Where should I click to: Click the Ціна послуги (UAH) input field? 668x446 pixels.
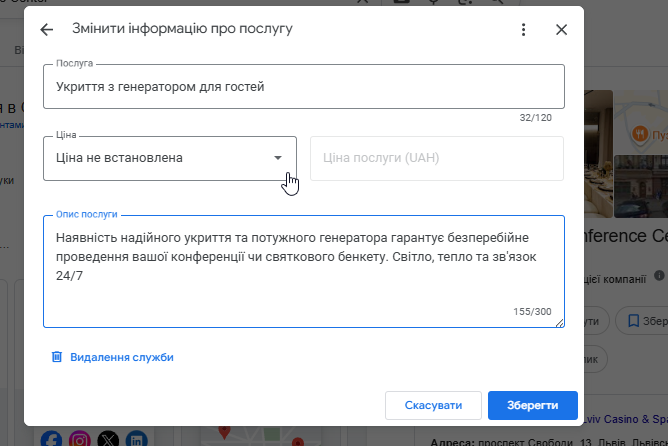point(437,158)
